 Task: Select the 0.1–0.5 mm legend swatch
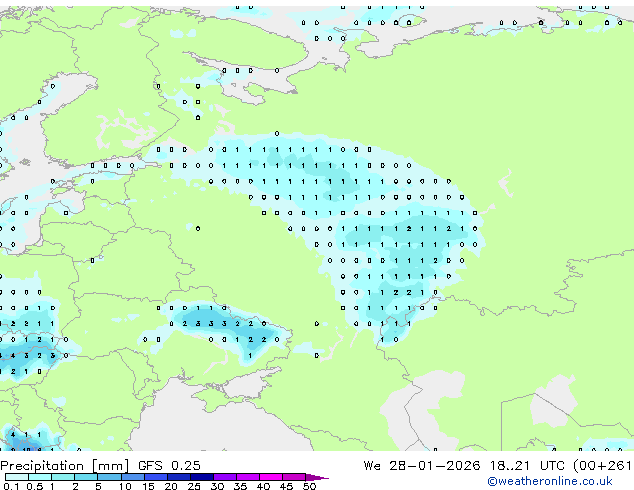coord(17,477)
